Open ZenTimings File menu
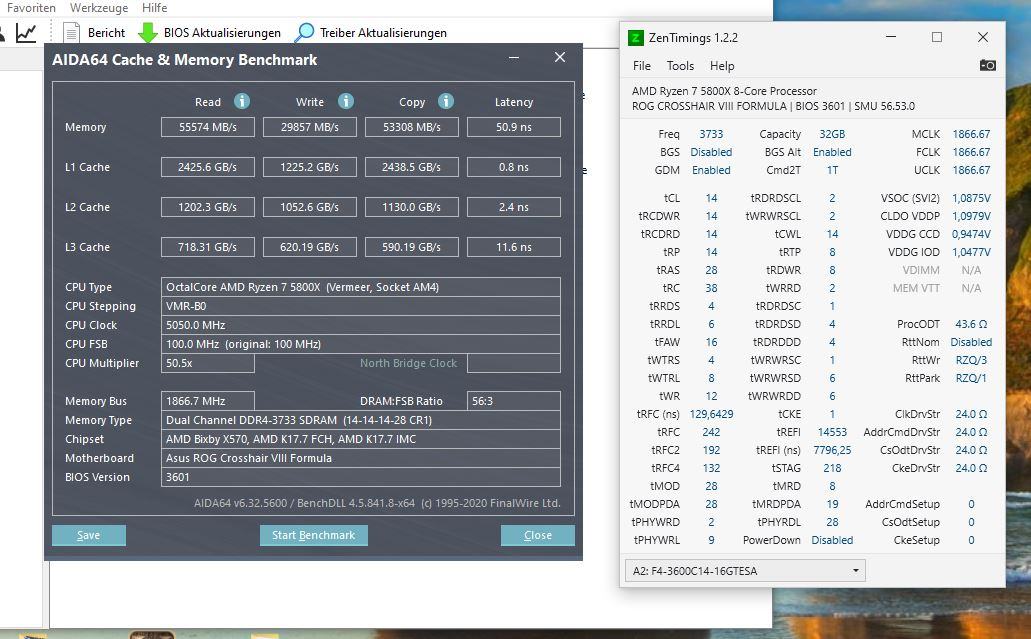This screenshot has width=1031, height=639. [642, 66]
